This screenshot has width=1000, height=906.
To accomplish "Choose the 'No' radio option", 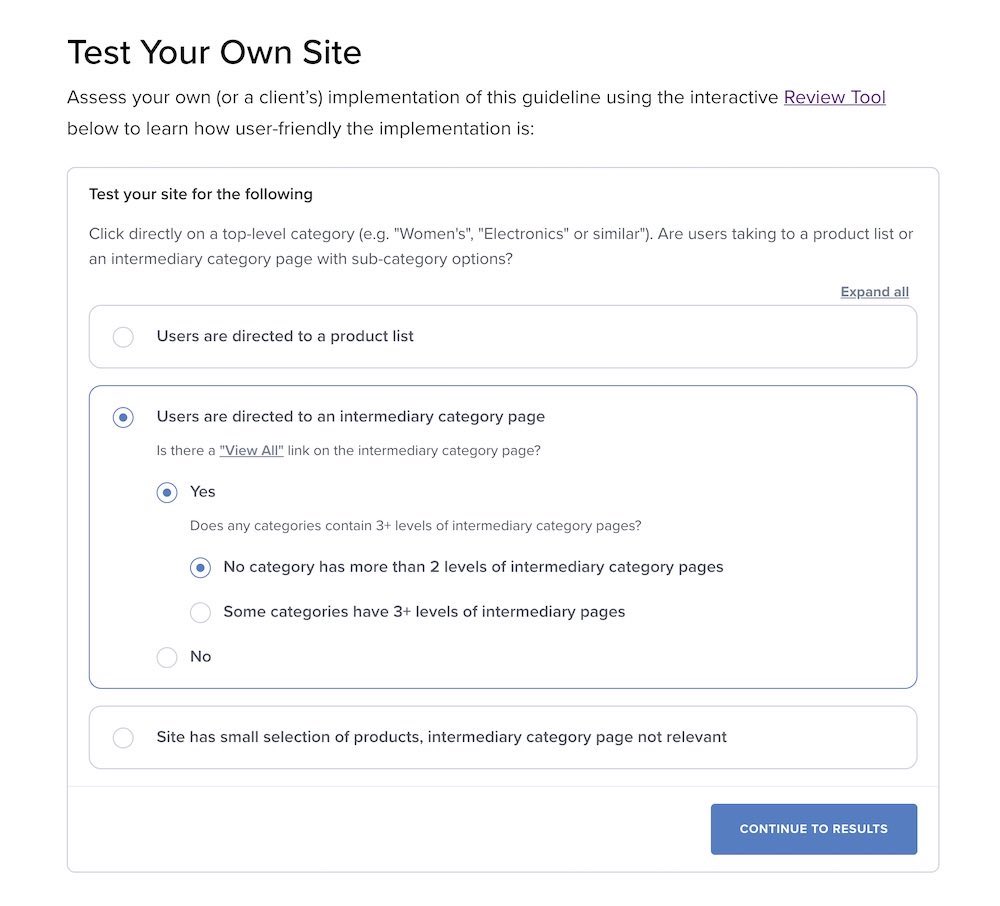I will [x=167, y=657].
